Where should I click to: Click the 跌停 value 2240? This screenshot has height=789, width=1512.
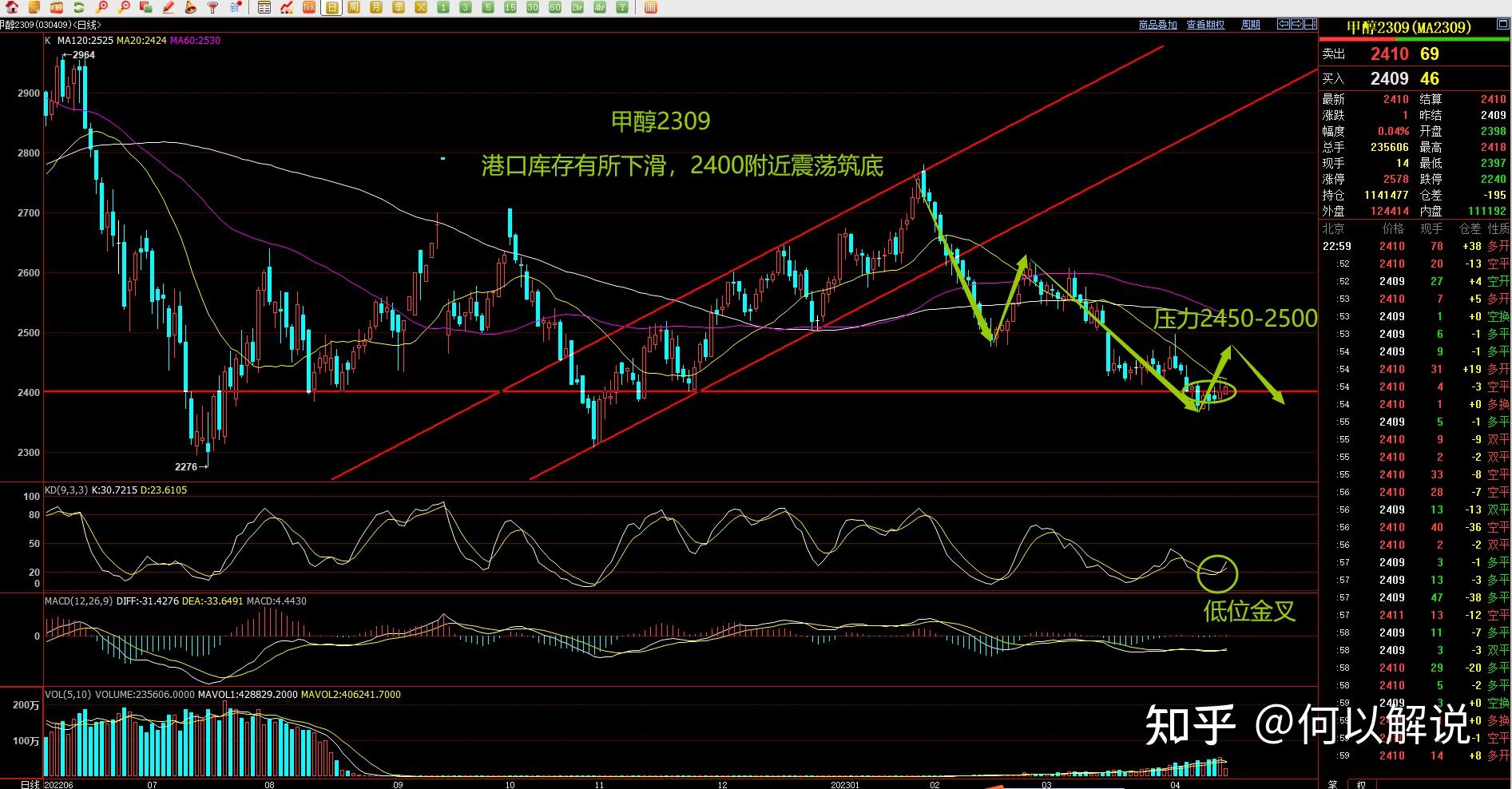1493,179
